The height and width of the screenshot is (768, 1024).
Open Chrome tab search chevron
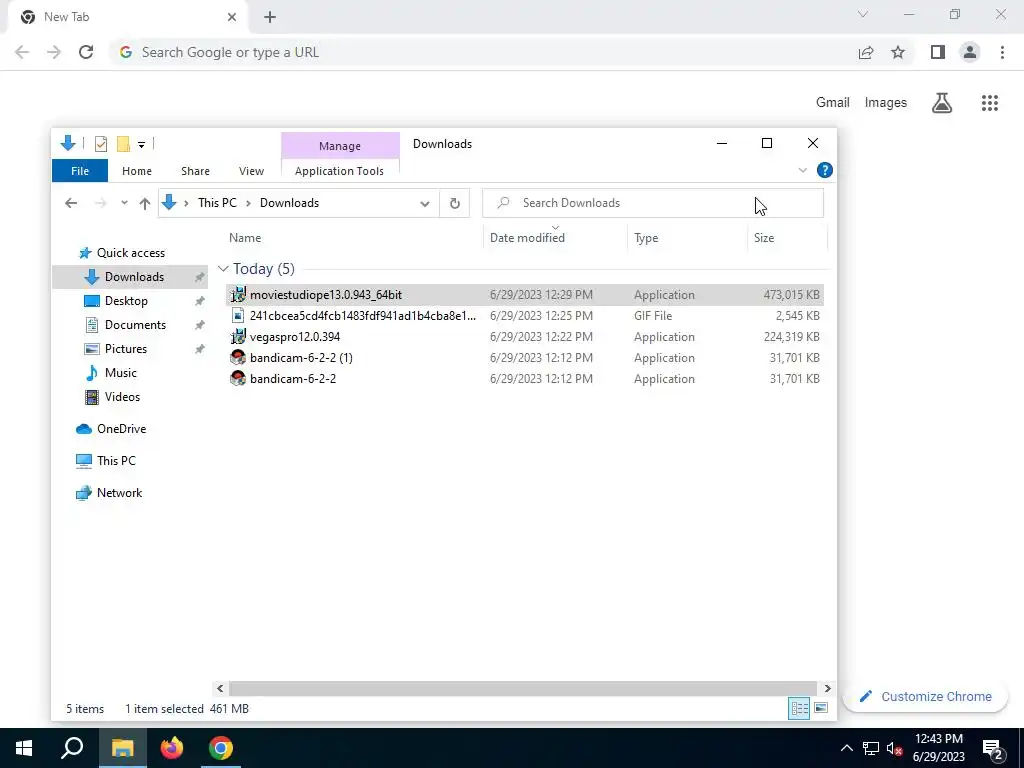[863, 14]
